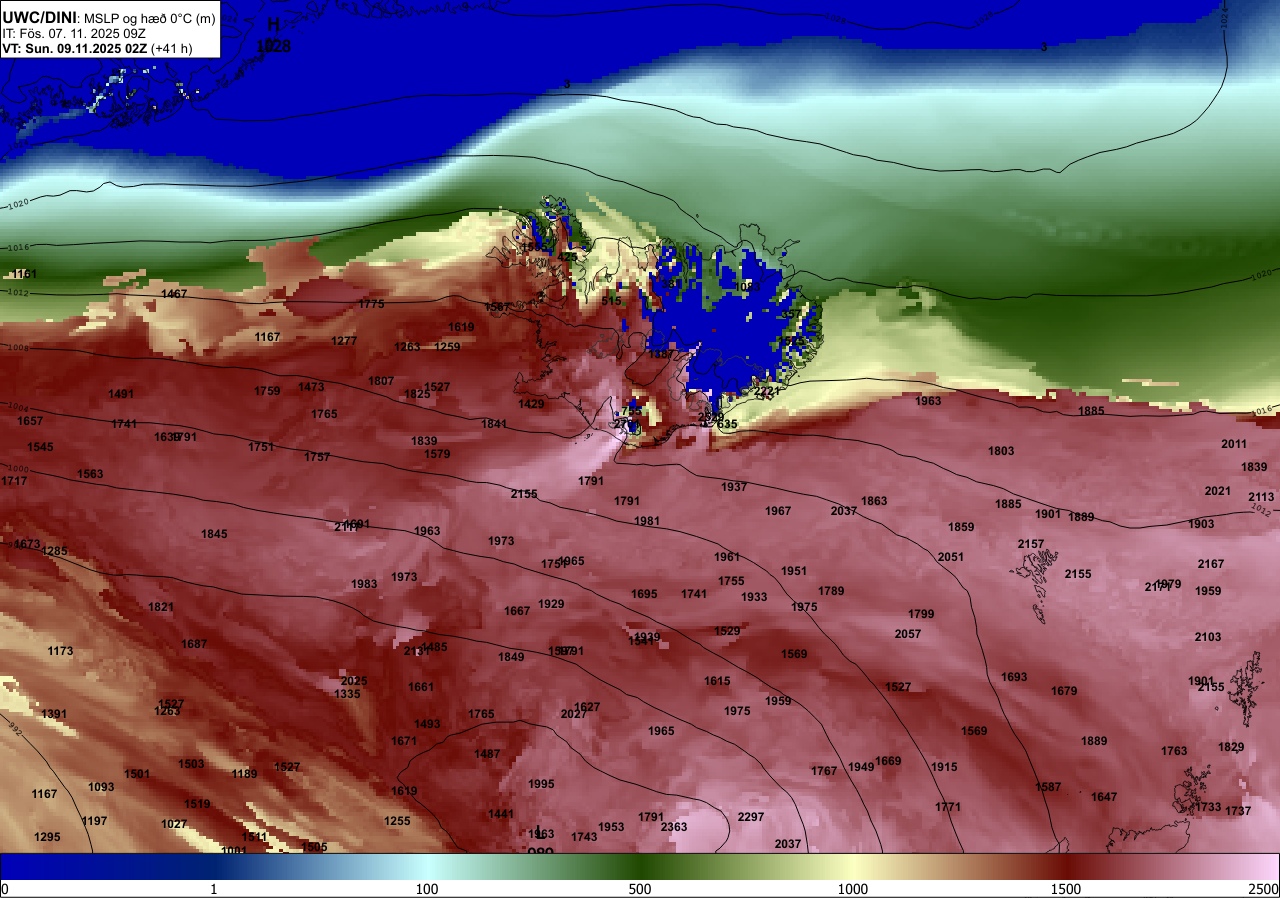Click the 1829 height value
This screenshot has height=898, width=1280.
[x=1231, y=747]
